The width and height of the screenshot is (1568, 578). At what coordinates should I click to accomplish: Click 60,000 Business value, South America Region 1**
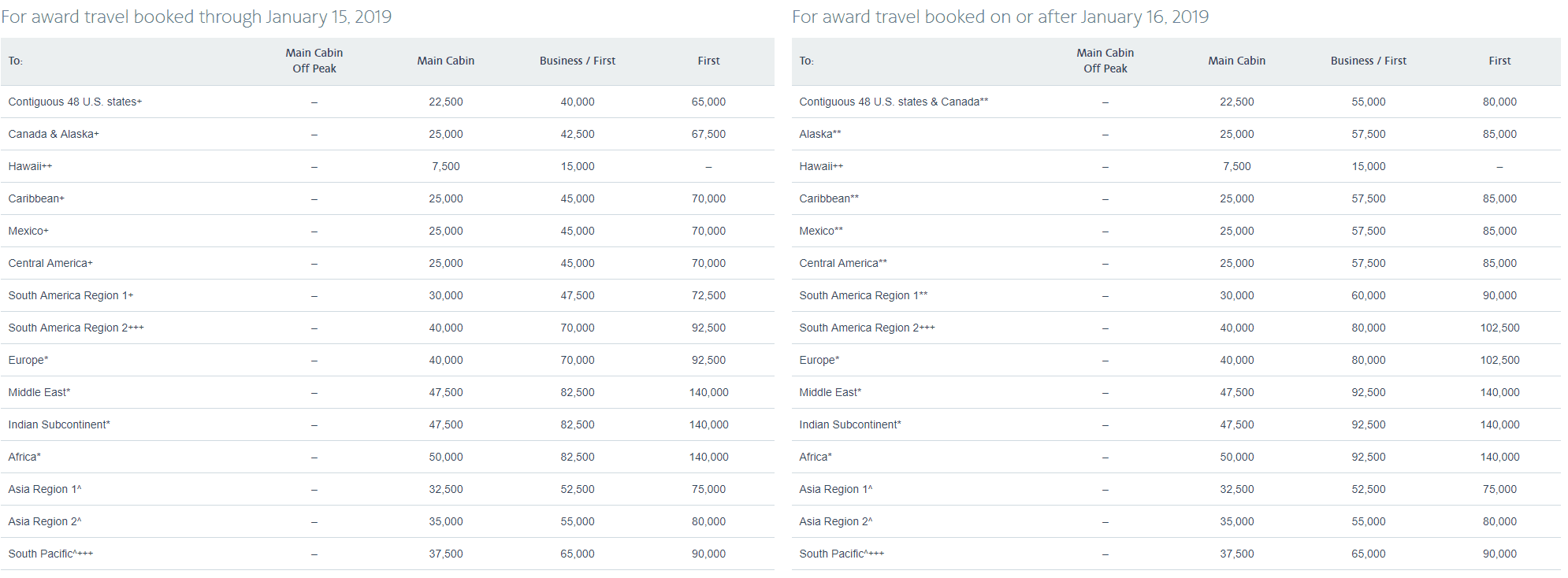coord(1369,295)
